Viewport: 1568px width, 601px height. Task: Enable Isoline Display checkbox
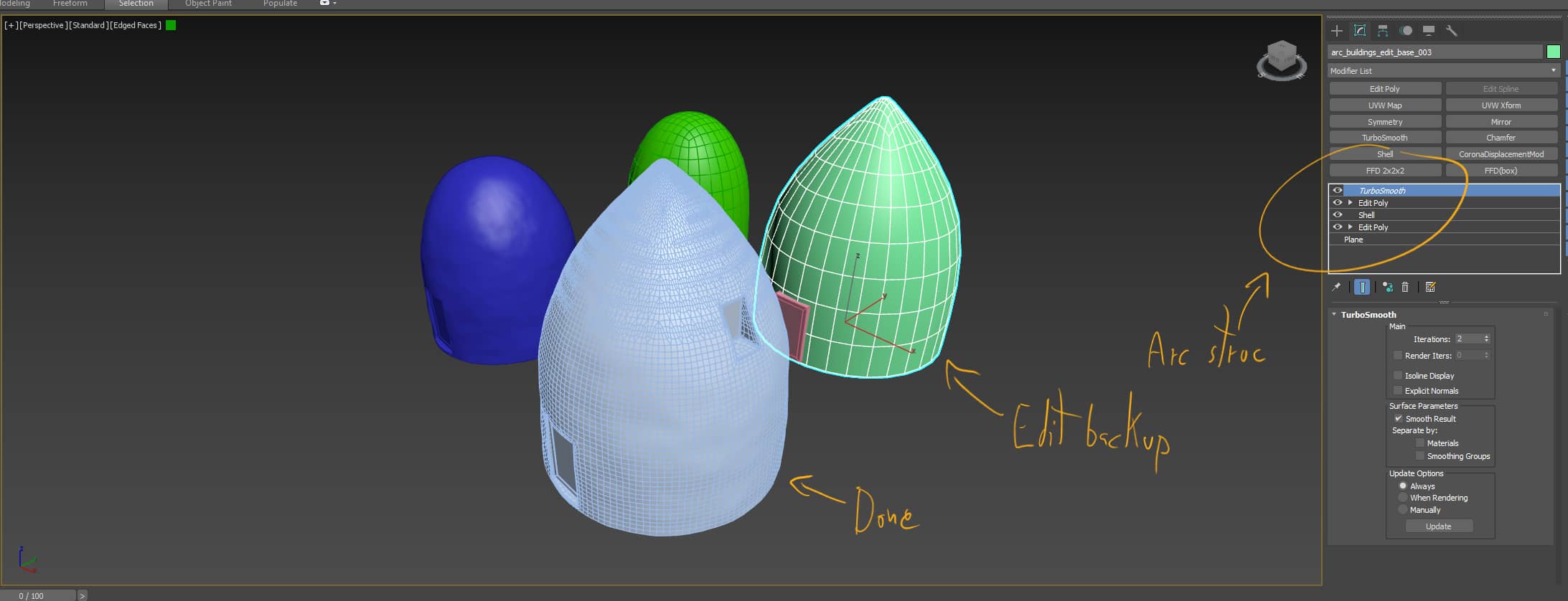point(1398,376)
